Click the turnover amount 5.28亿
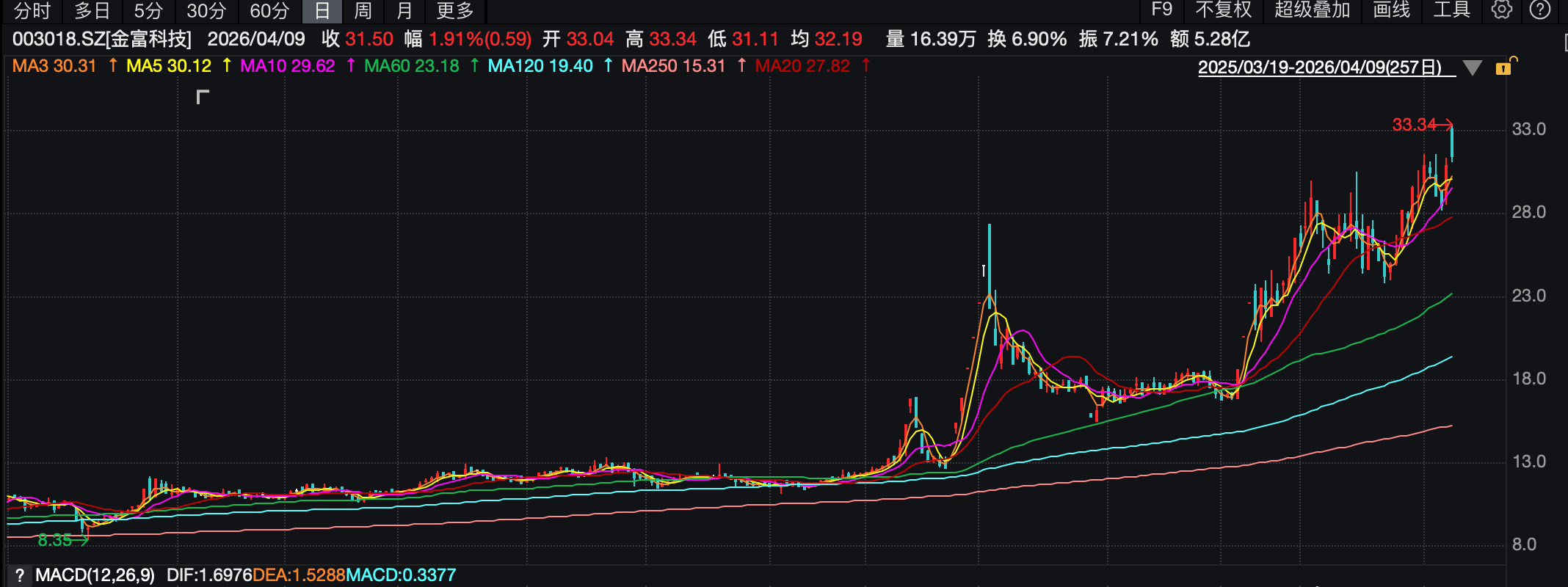Image resolution: width=1568 pixels, height=587 pixels. 1222,39
